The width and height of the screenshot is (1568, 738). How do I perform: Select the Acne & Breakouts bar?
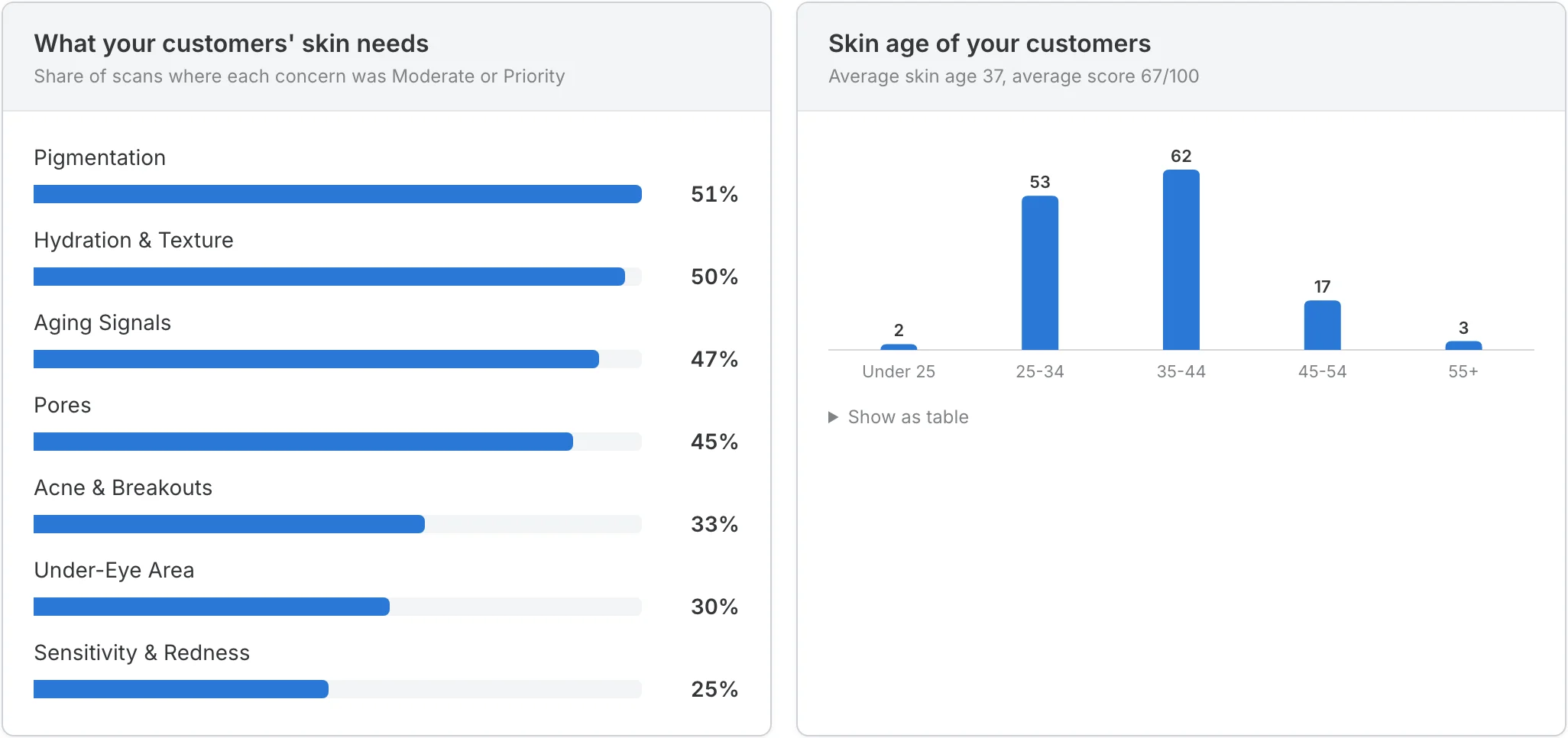point(338,524)
